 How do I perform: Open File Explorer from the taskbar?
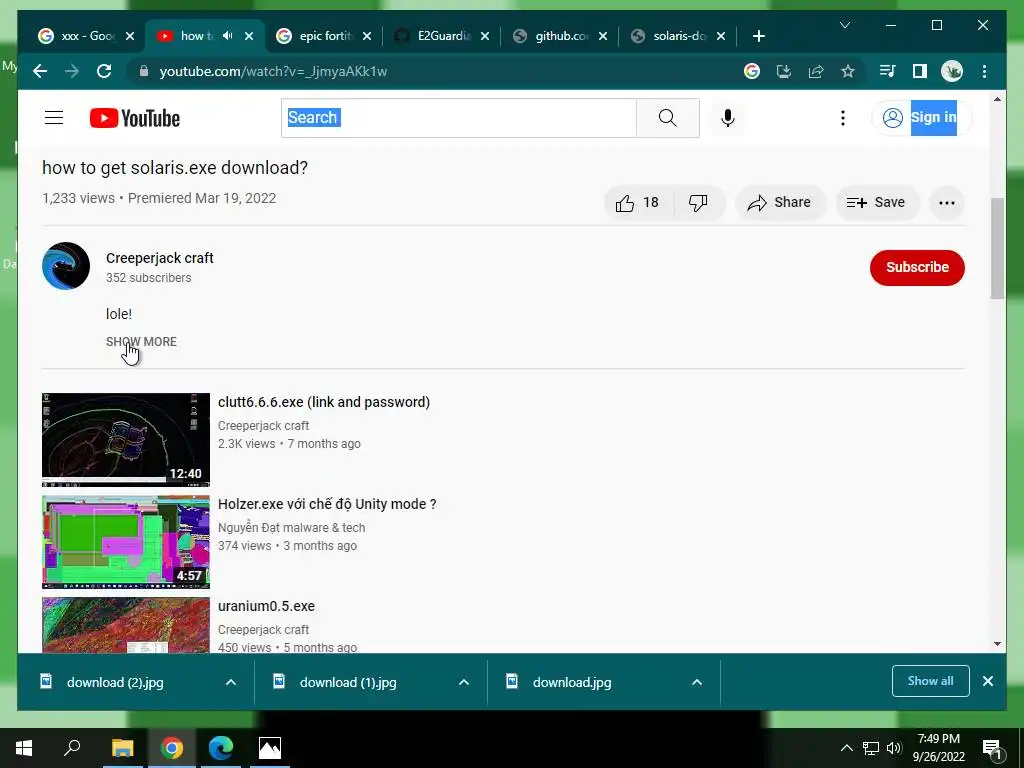click(x=122, y=748)
